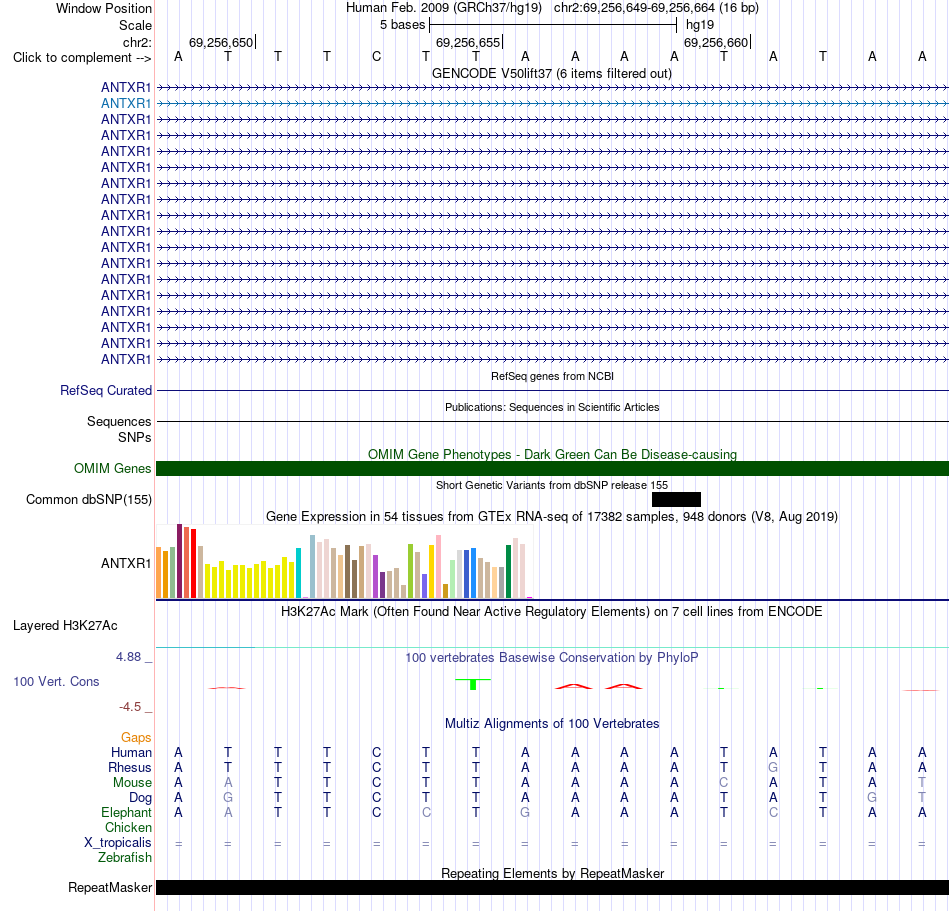Open the OMIM Gene Phenotypes track title
The width and height of the screenshot is (950, 911).
(x=552, y=454)
